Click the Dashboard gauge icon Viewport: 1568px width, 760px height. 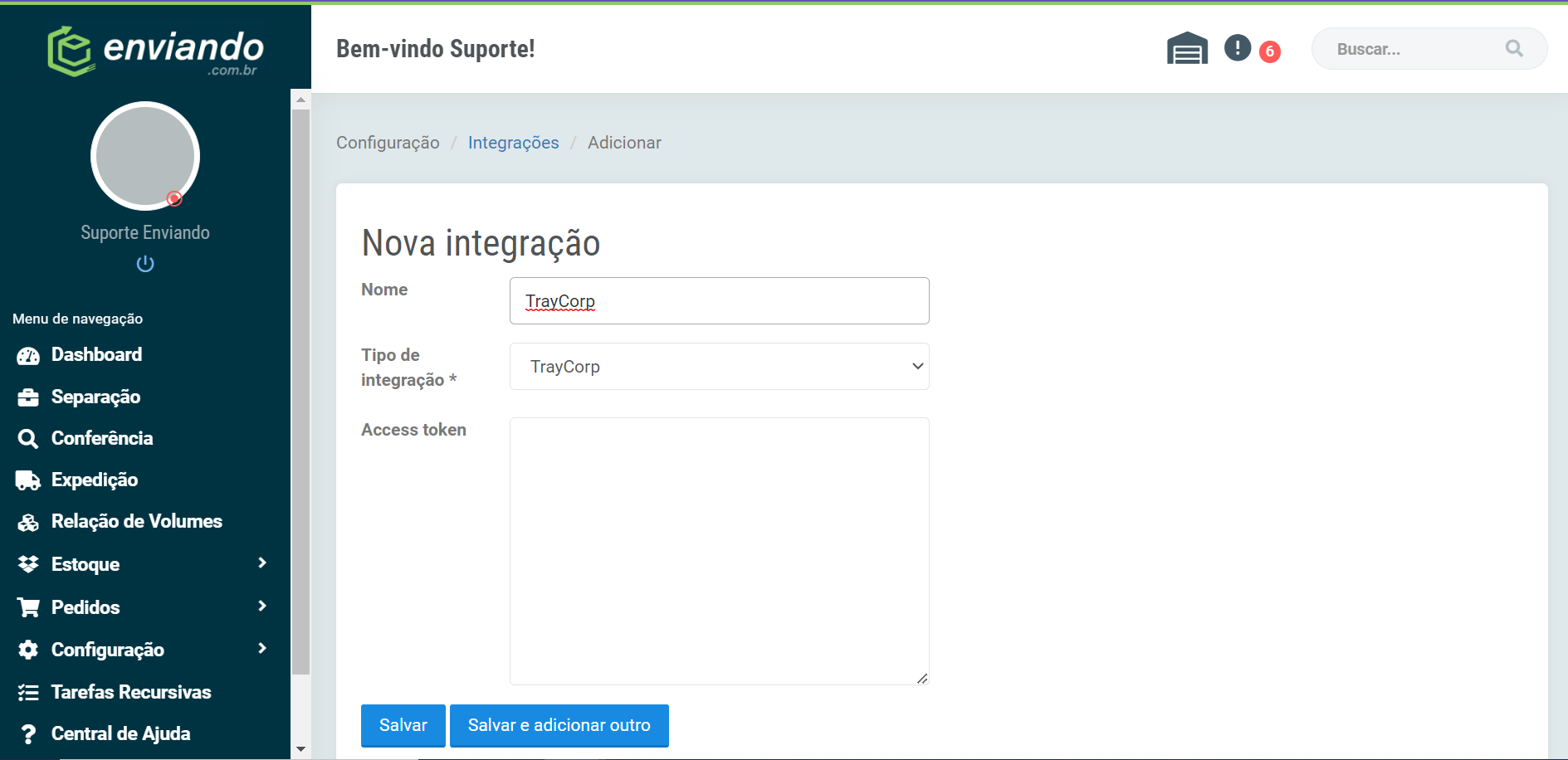[x=28, y=356]
